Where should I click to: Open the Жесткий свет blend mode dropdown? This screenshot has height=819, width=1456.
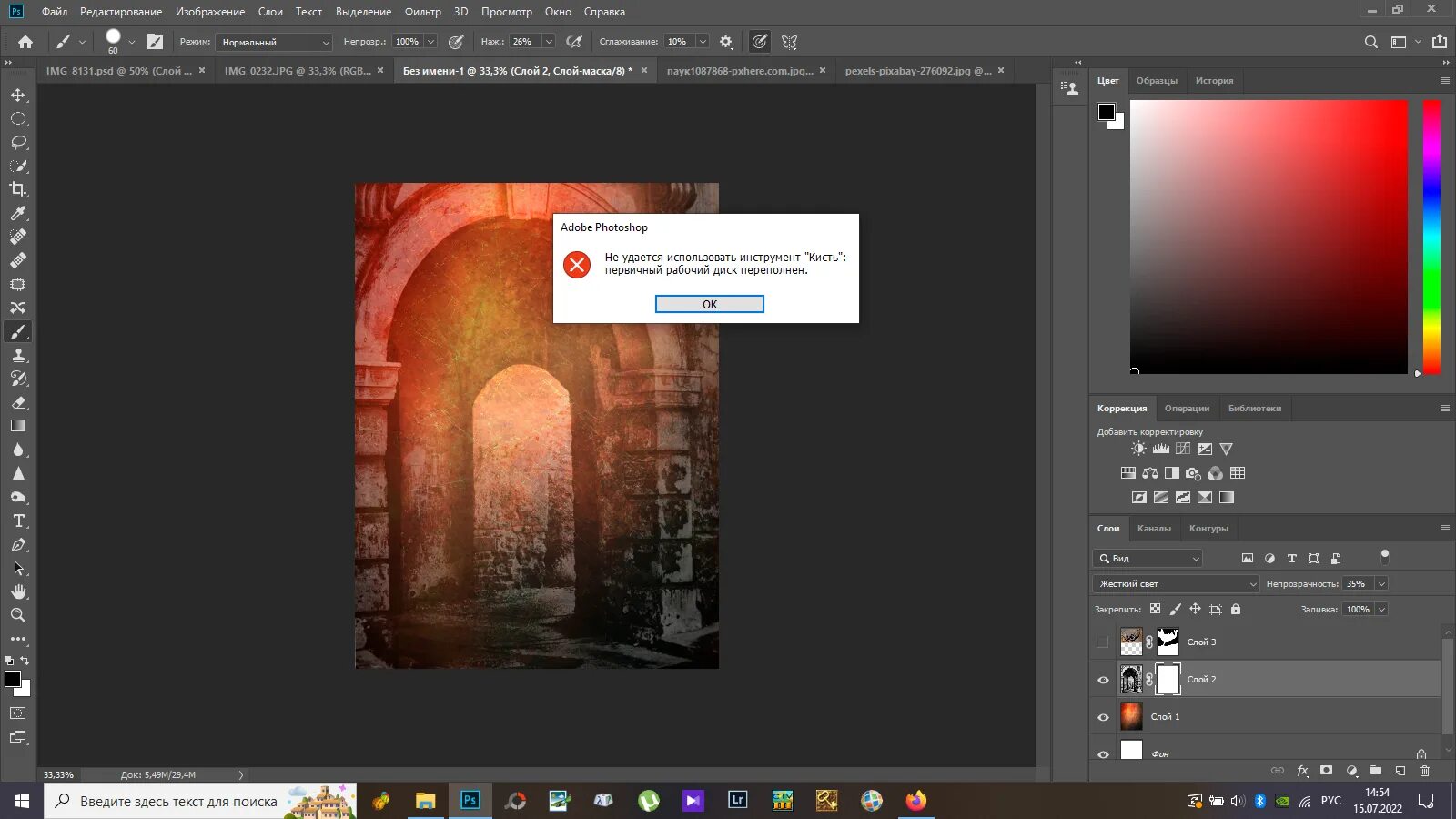click(x=1176, y=584)
